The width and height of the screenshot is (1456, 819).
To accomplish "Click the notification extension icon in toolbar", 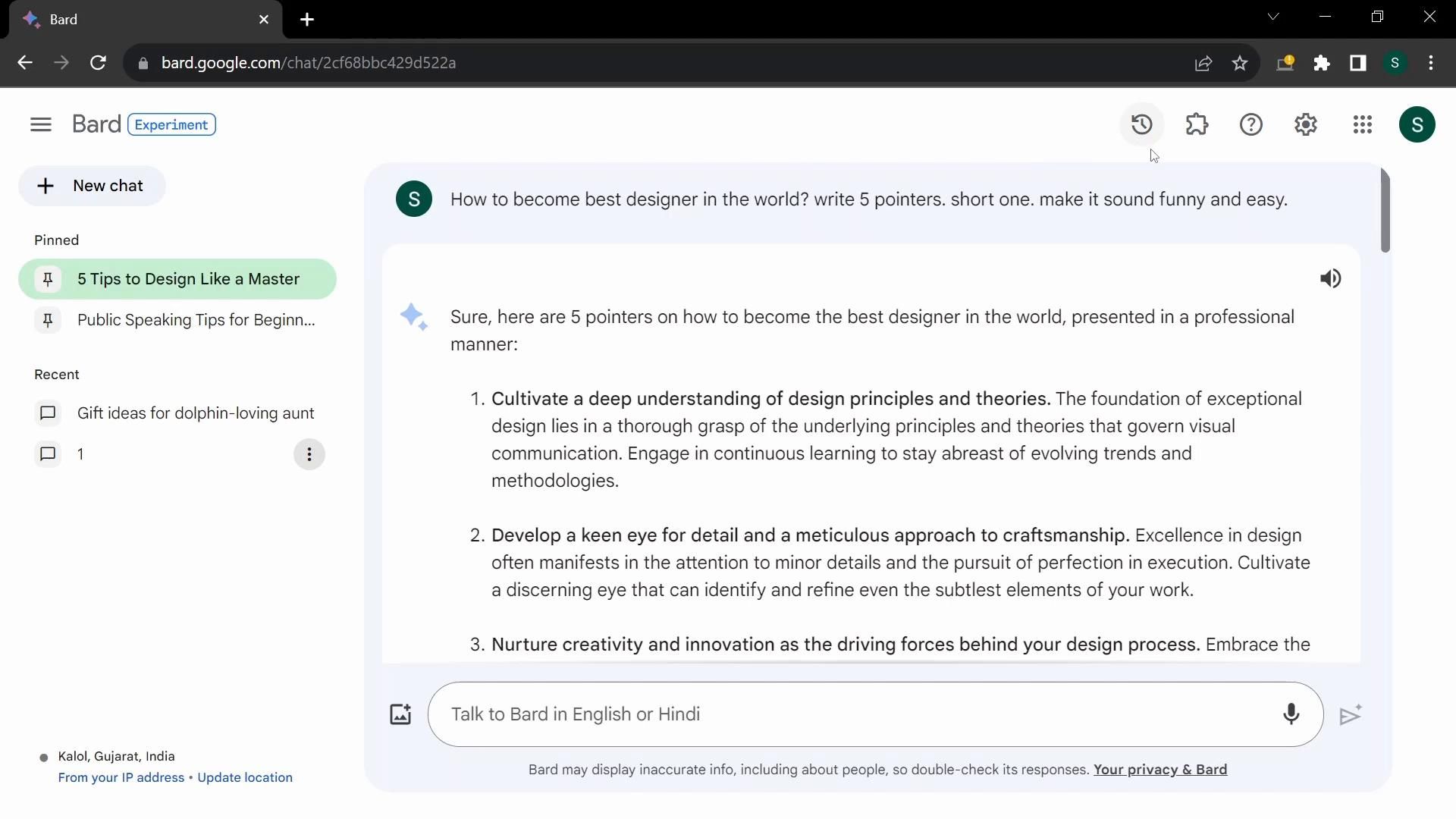I will (x=1285, y=63).
